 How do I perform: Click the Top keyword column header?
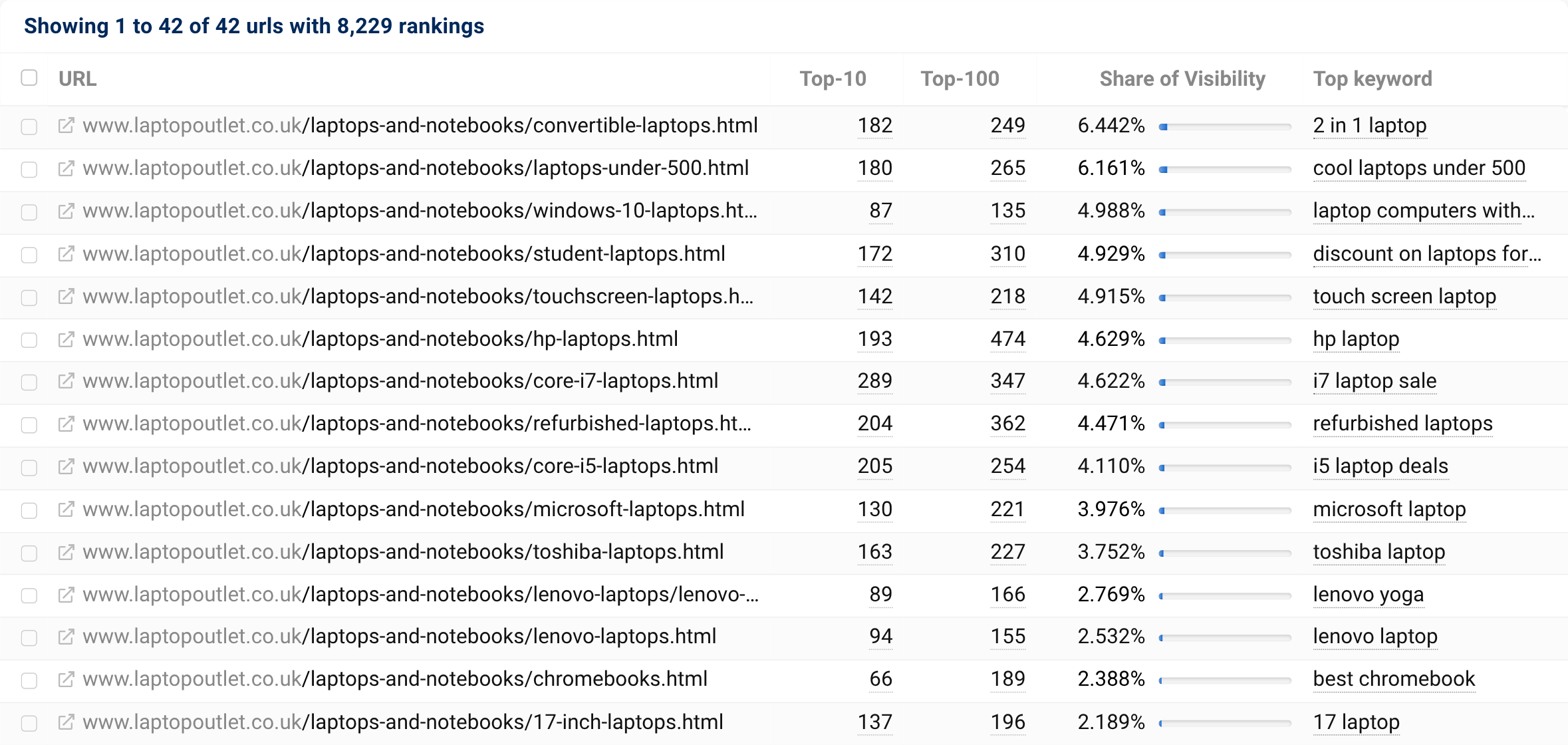click(x=1372, y=79)
